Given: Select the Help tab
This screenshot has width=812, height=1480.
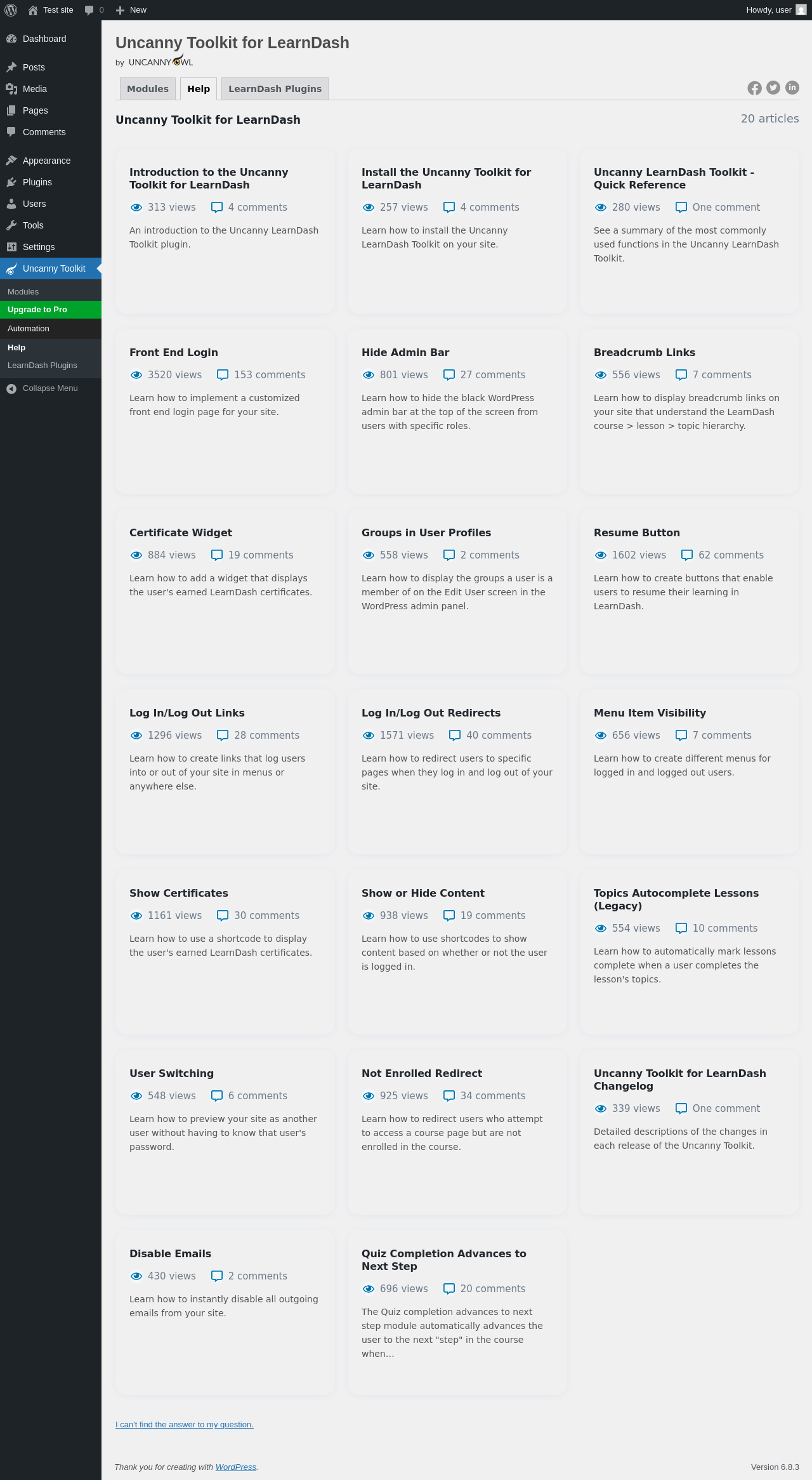Looking at the screenshot, I should [x=199, y=89].
